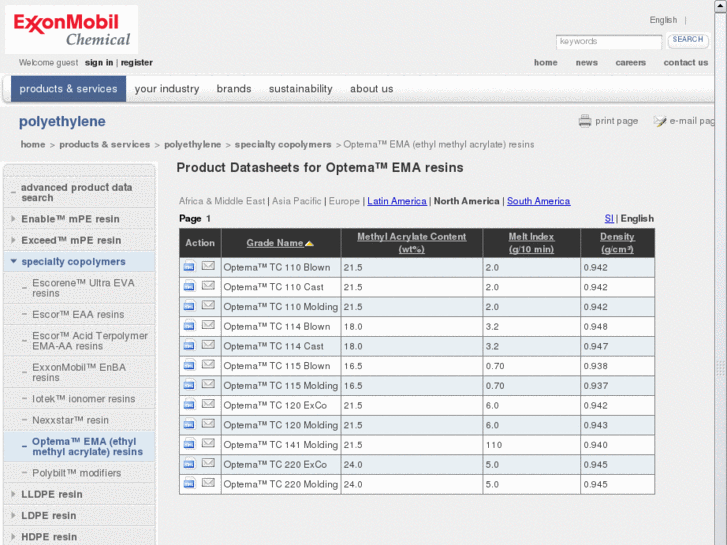Open Nexxstar resin sidebar item
Screen dimensions: 727x545
pyautogui.click(x=70, y=420)
